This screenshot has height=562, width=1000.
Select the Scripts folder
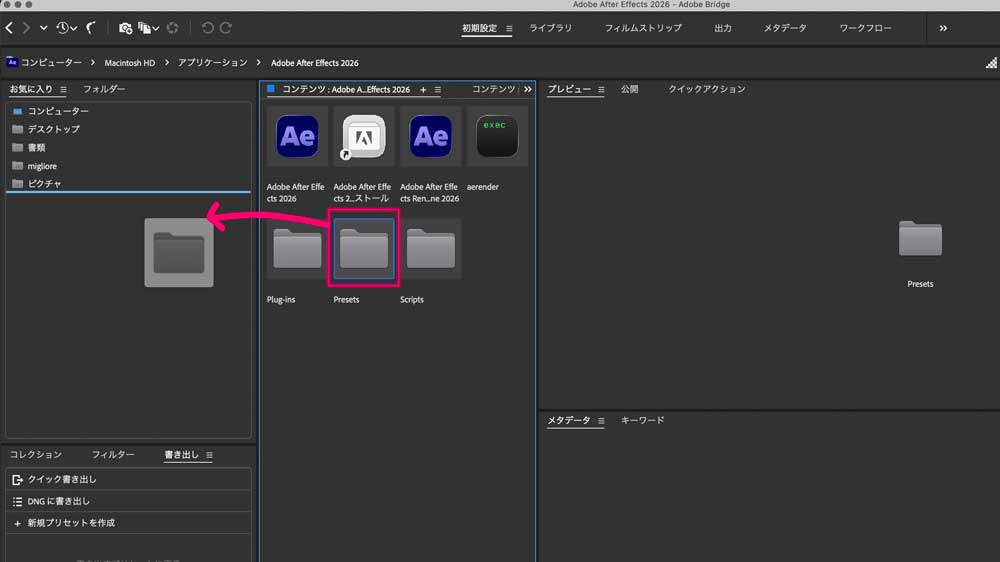[x=430, y=249]
